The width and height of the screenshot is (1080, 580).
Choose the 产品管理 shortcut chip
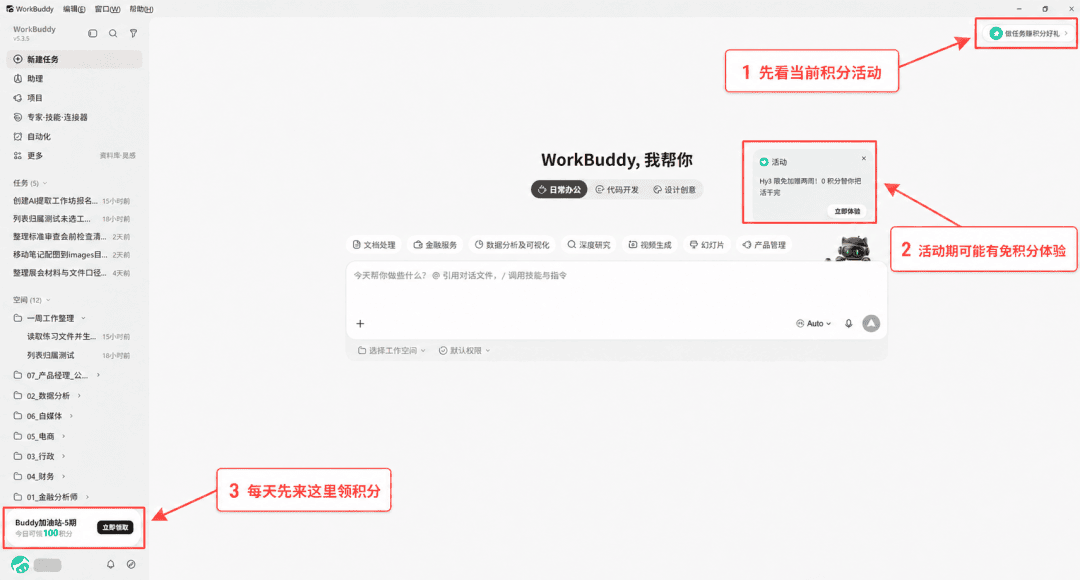point(765,245)
